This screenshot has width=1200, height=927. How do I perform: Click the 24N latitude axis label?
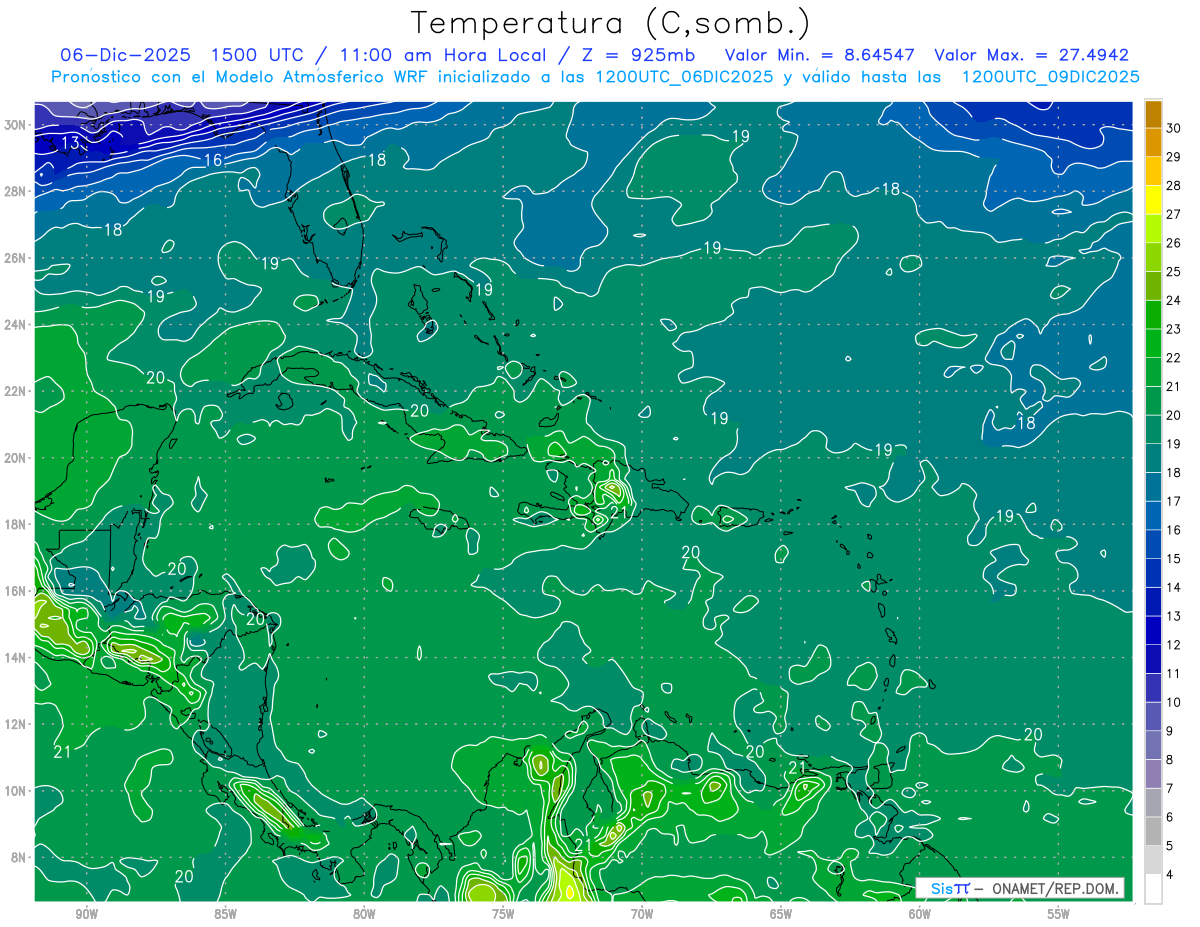(16, 324)
